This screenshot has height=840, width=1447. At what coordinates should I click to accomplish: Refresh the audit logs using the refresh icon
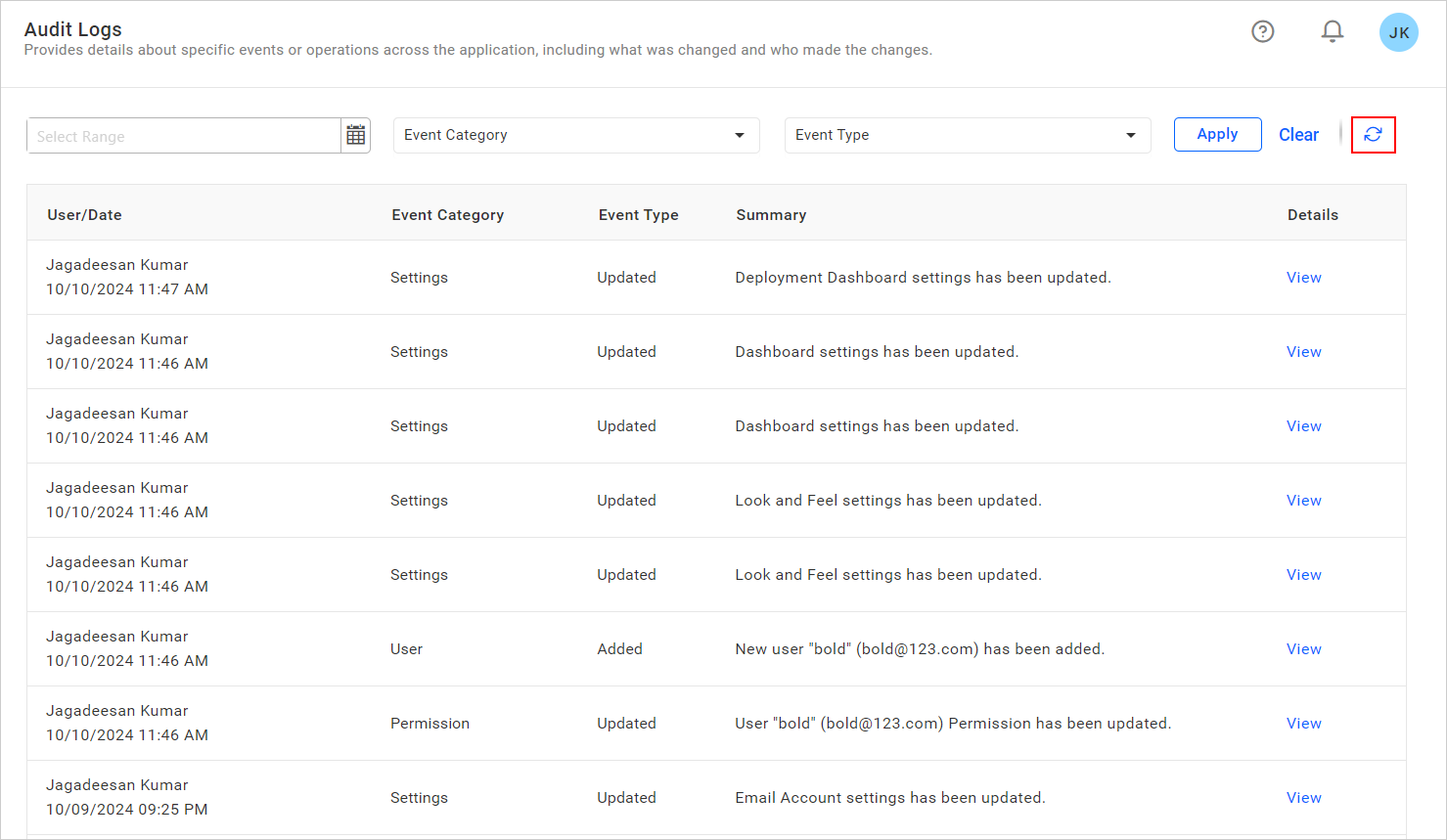[1374, 135]
